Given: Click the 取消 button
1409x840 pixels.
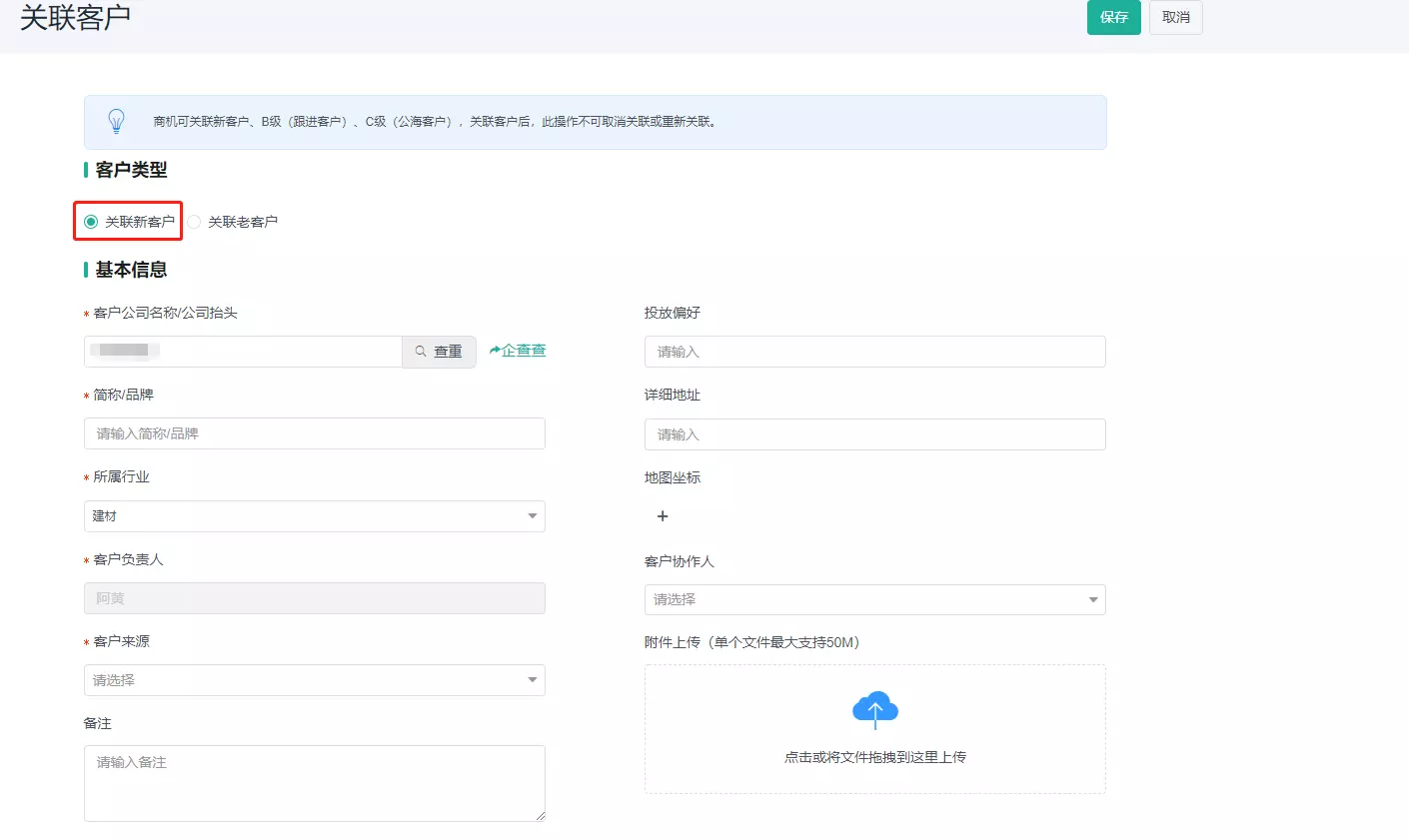Looking at the screenshot, I should 1176,17.
